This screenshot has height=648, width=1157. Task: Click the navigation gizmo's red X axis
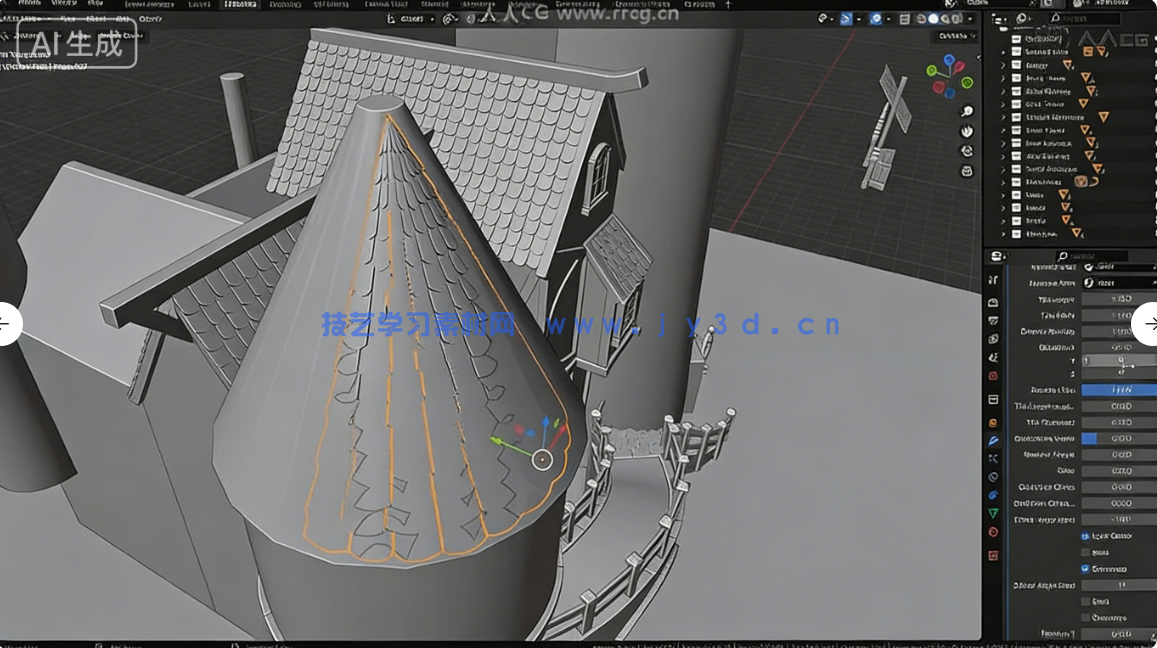coord(959,67)
